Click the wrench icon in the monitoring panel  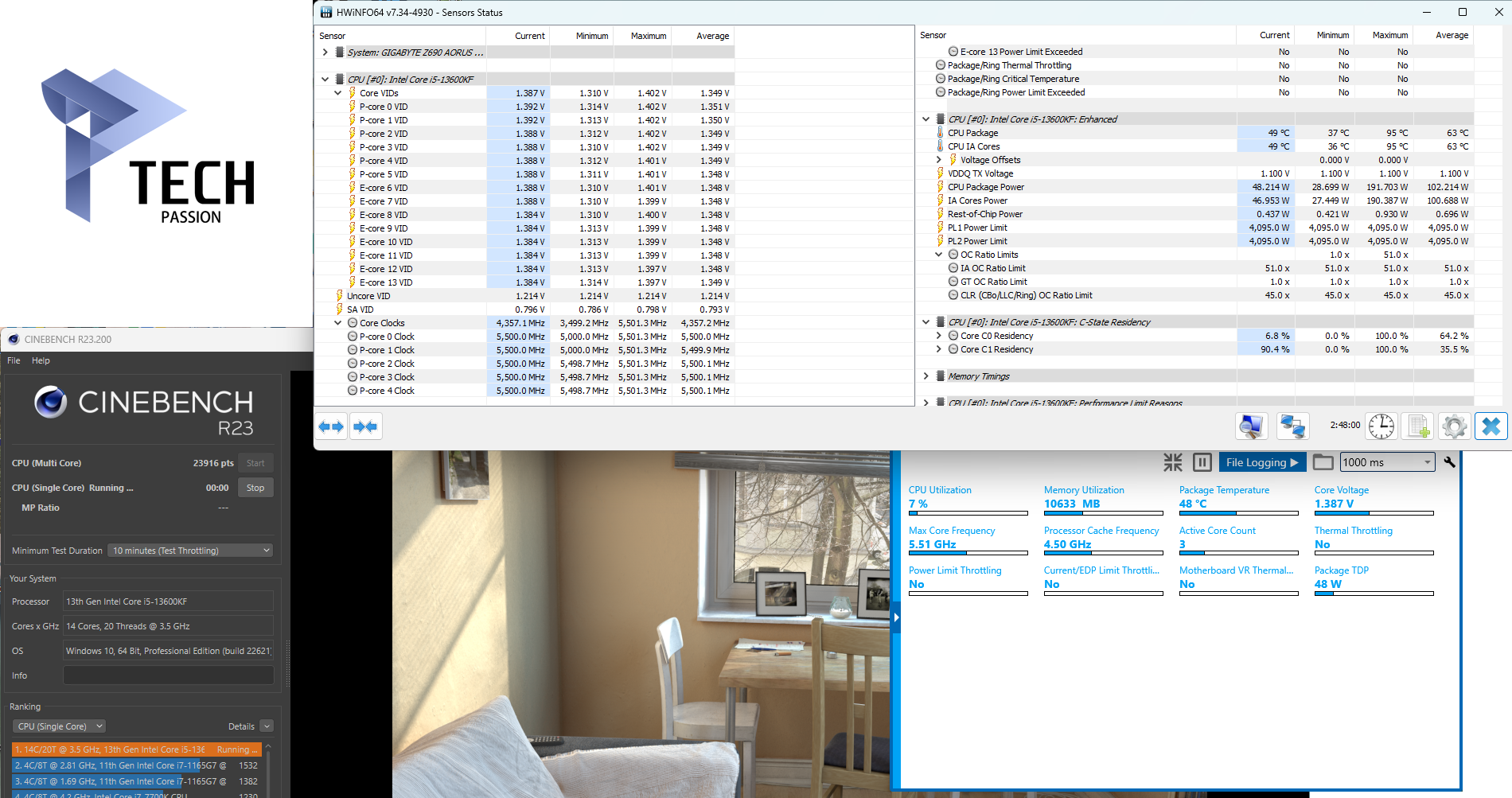coord(1449,462)
